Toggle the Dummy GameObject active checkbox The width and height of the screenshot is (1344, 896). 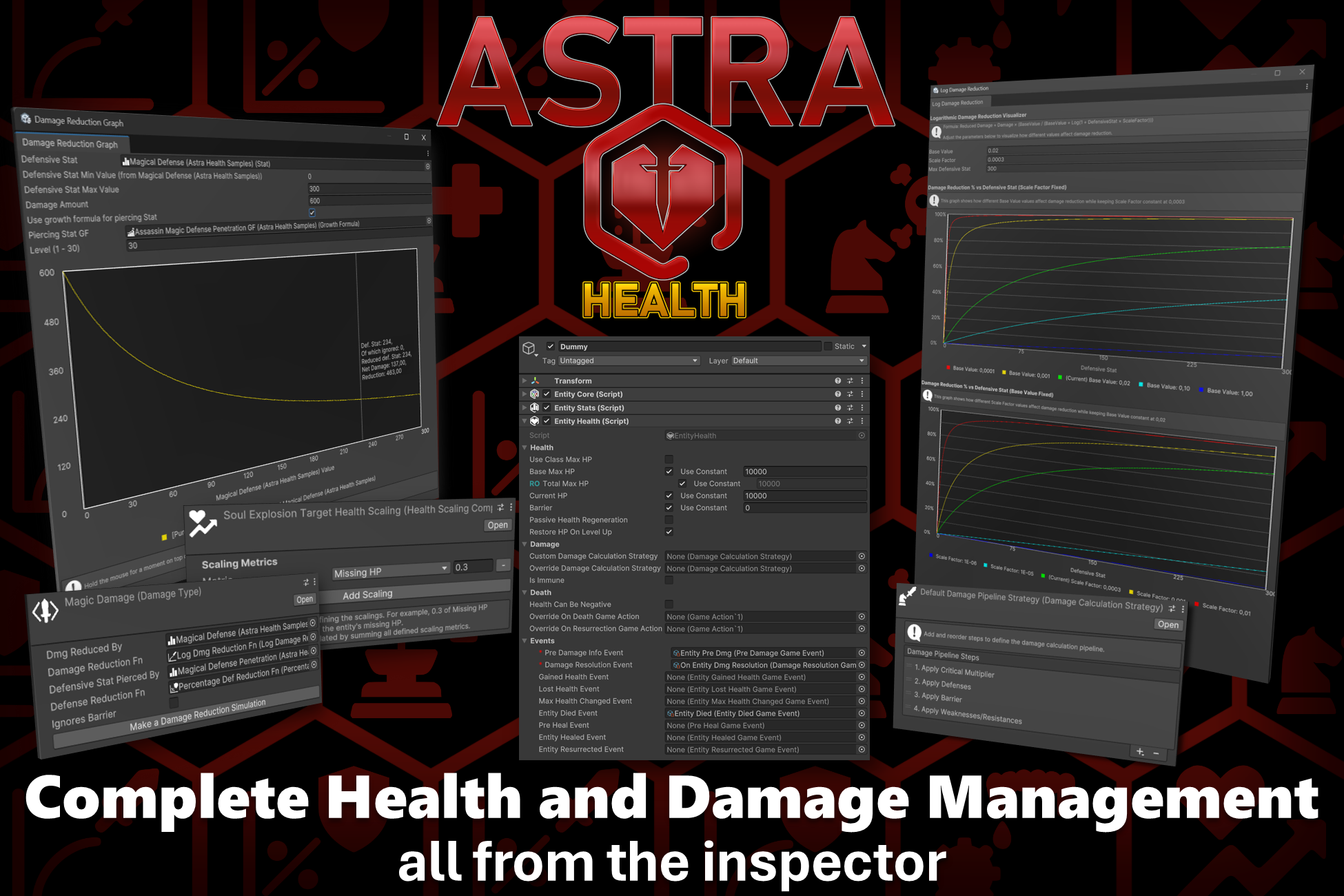(x=551, y=346)
